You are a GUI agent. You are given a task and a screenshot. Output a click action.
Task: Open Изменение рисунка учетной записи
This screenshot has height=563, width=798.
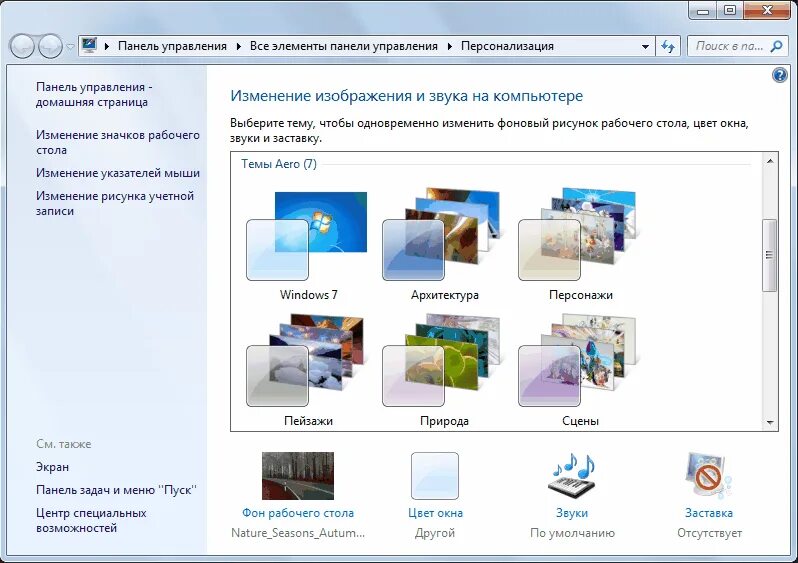[x=115, y=204]
